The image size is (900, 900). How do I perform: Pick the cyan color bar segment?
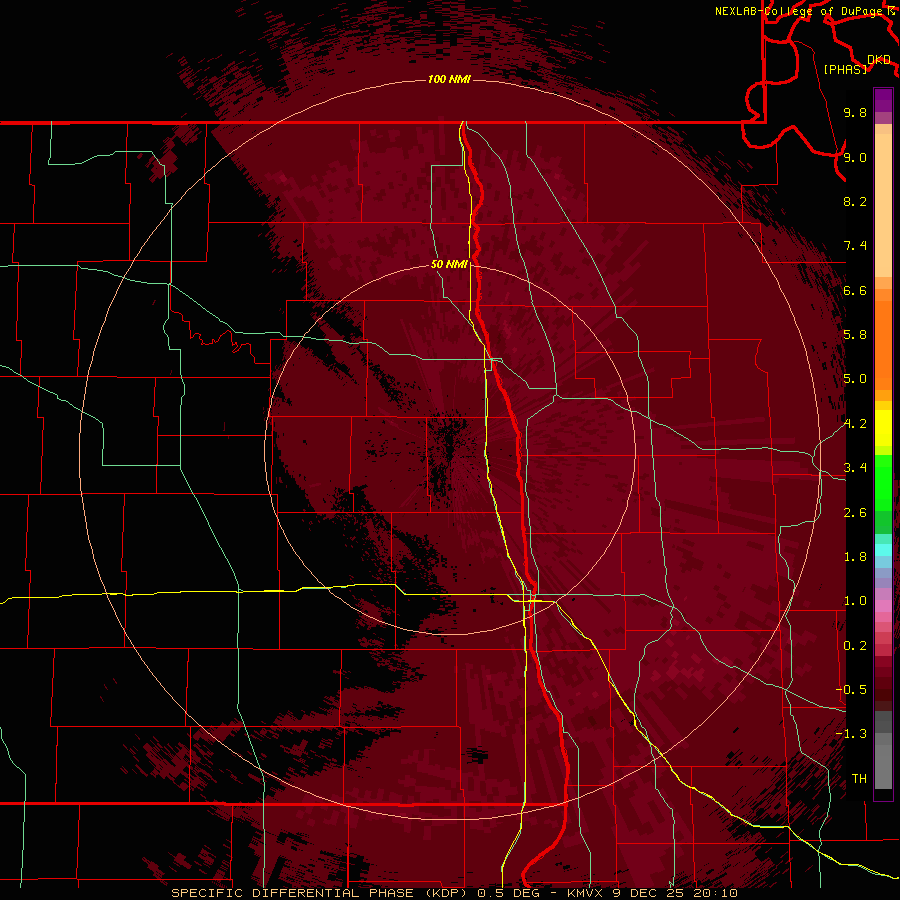(883, 550)
